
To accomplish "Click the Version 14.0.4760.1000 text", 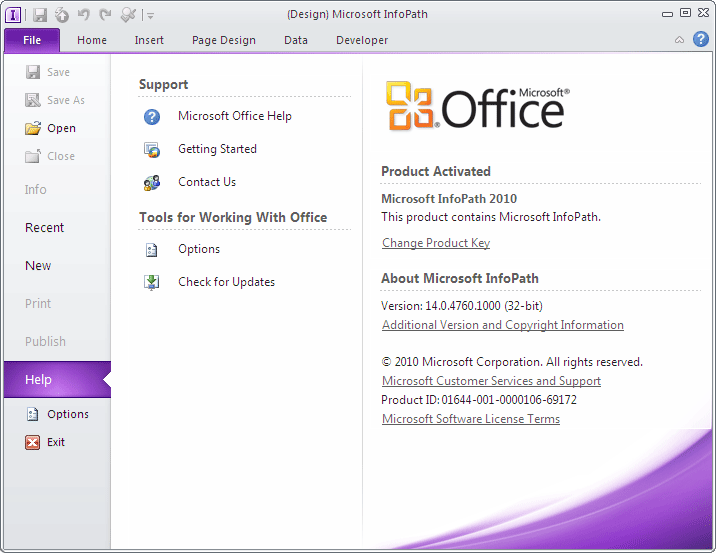I will coord(462,306).
